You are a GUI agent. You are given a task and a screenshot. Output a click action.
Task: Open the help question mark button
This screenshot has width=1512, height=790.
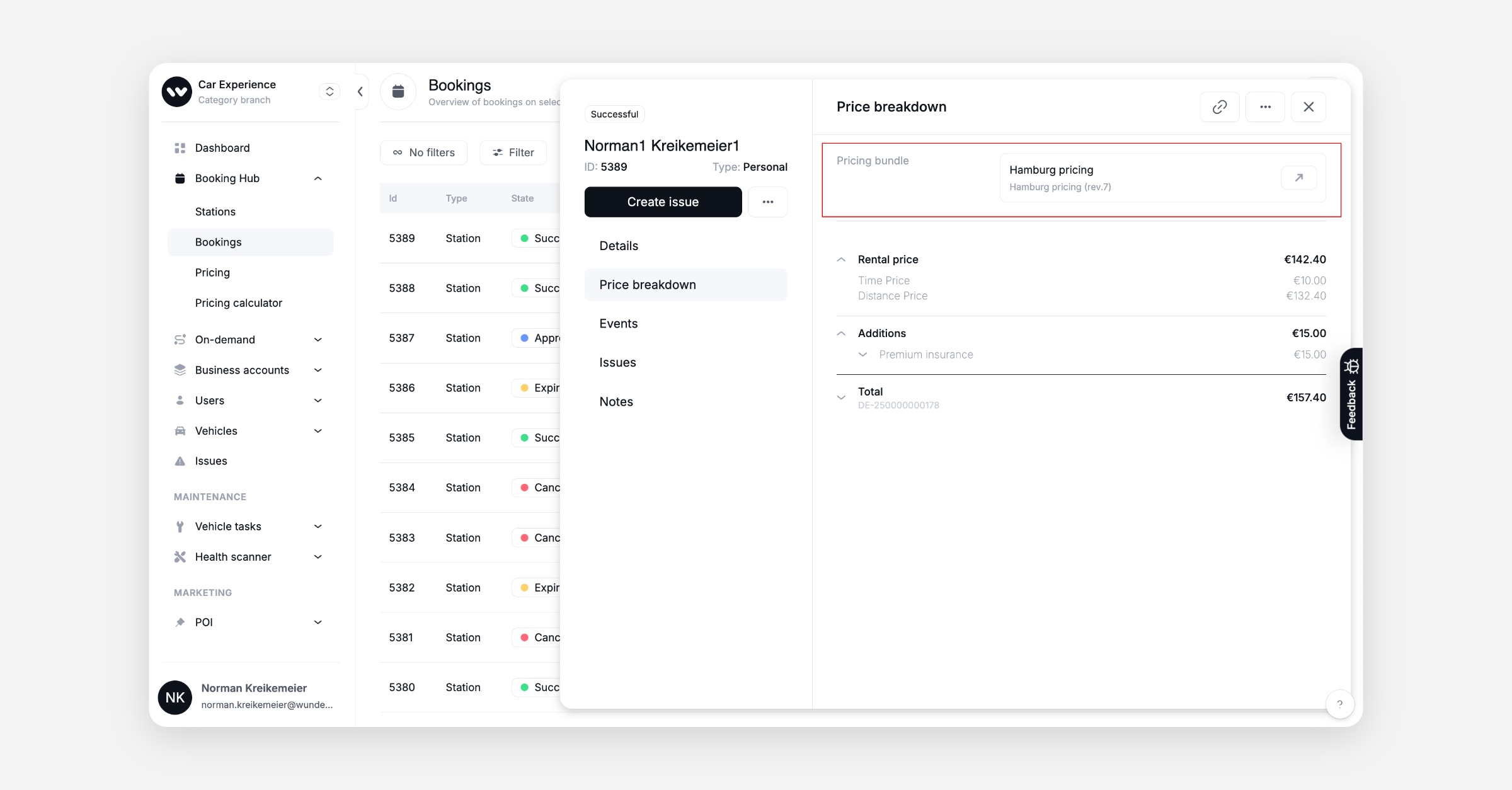tap(1339, 704)
